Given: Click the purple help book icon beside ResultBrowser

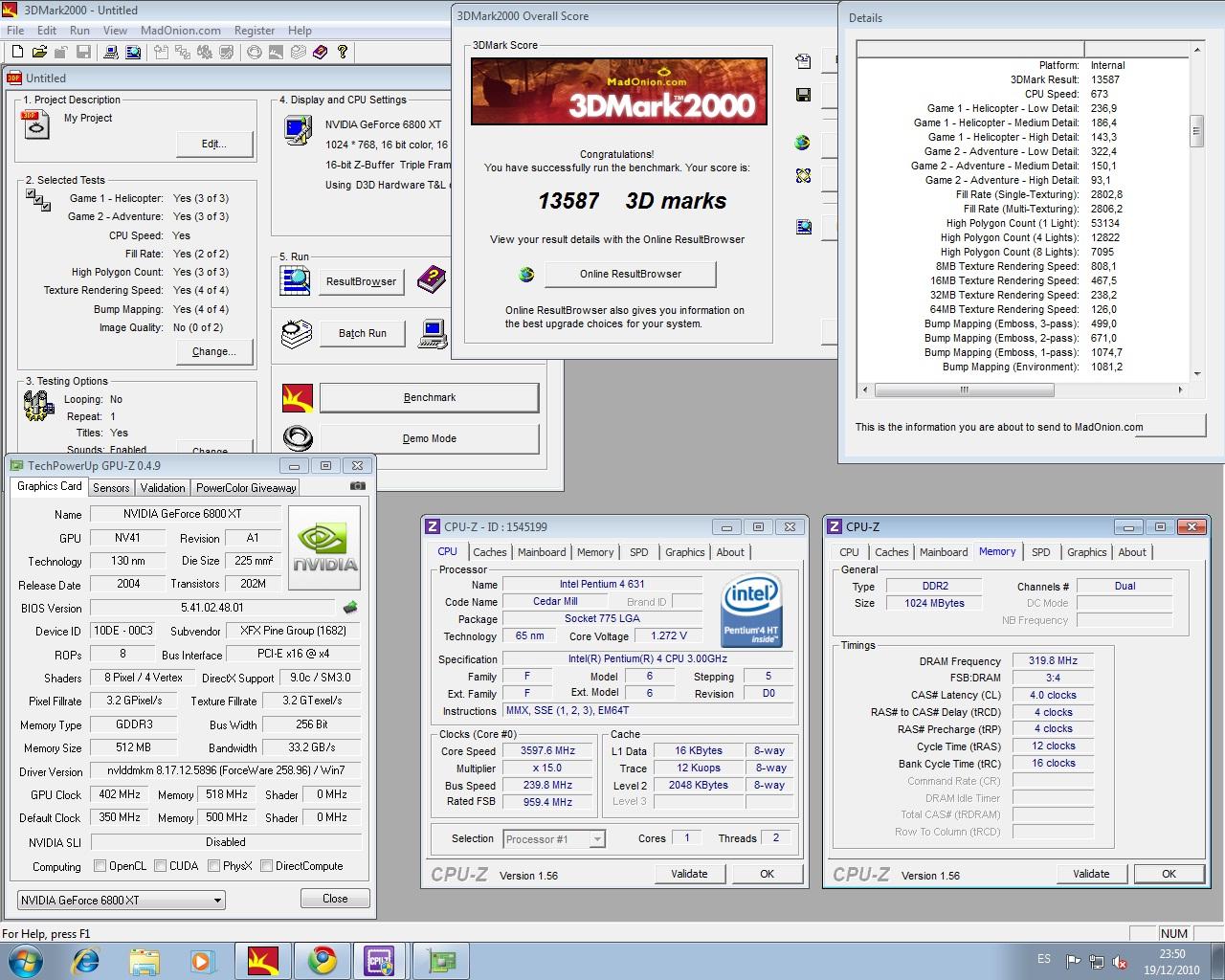Looking at the screenshot, I should 432,278.
